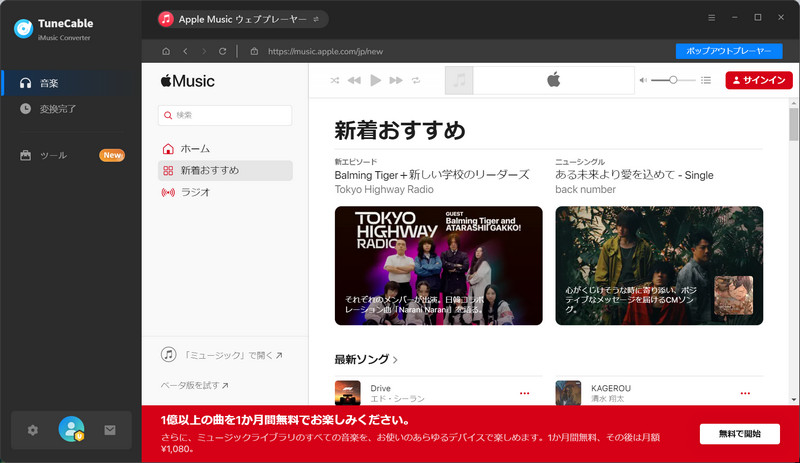Click the KAGEROU song artwork
This screenshot has height=463, width=800.
point(568,393)
